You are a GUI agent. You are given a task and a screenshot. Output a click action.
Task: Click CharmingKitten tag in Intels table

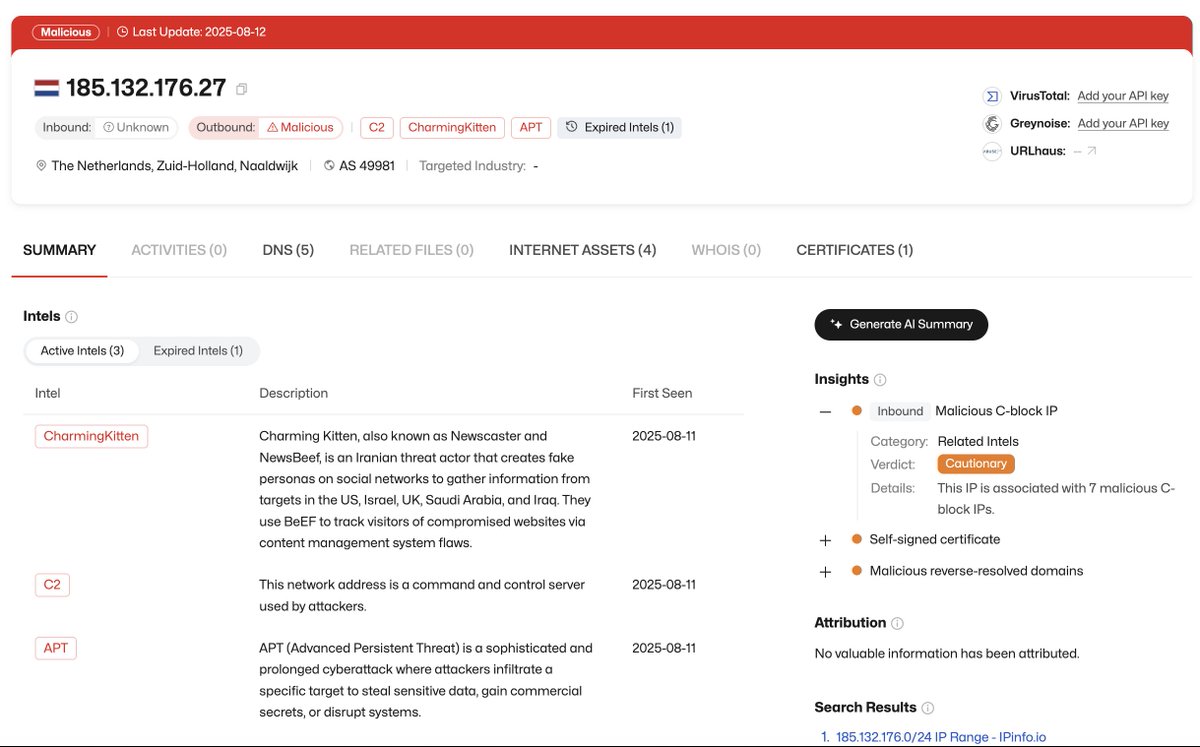click(91, 436)
